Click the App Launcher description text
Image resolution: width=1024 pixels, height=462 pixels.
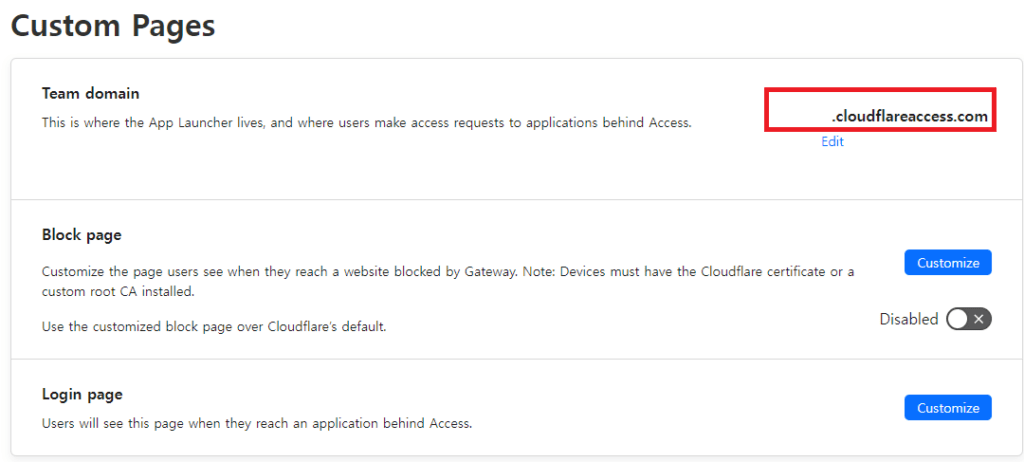click(x=366, y=122)
